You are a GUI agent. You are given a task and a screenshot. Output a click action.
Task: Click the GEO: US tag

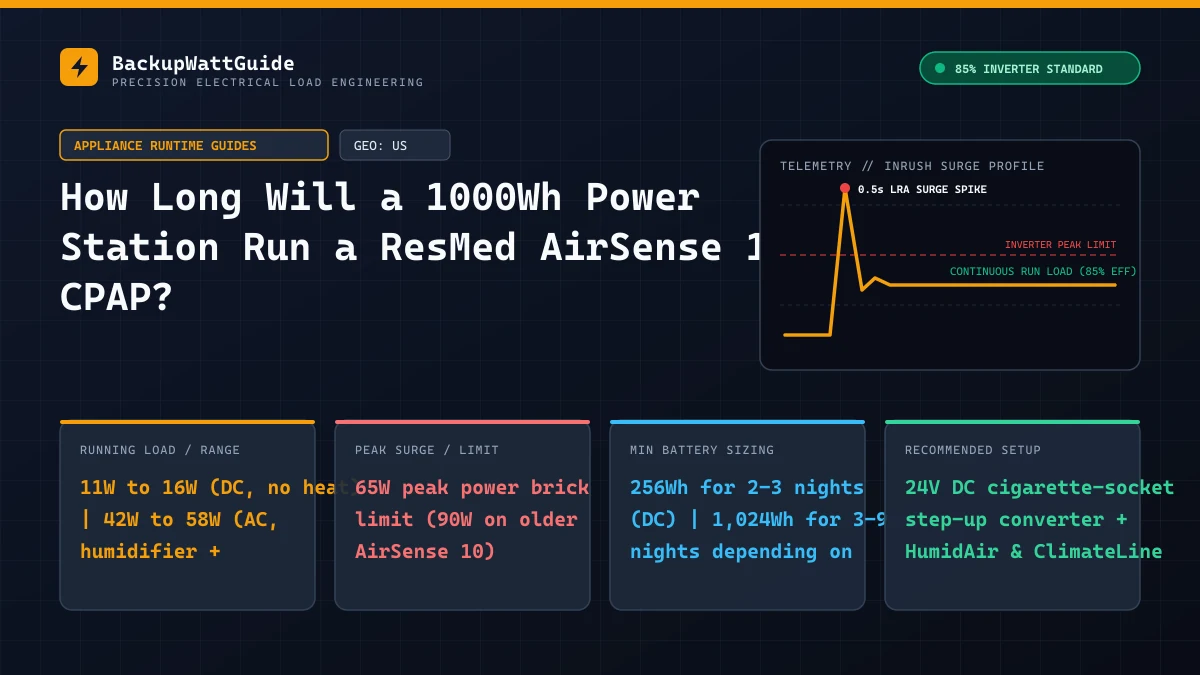(x=395, y=145)
